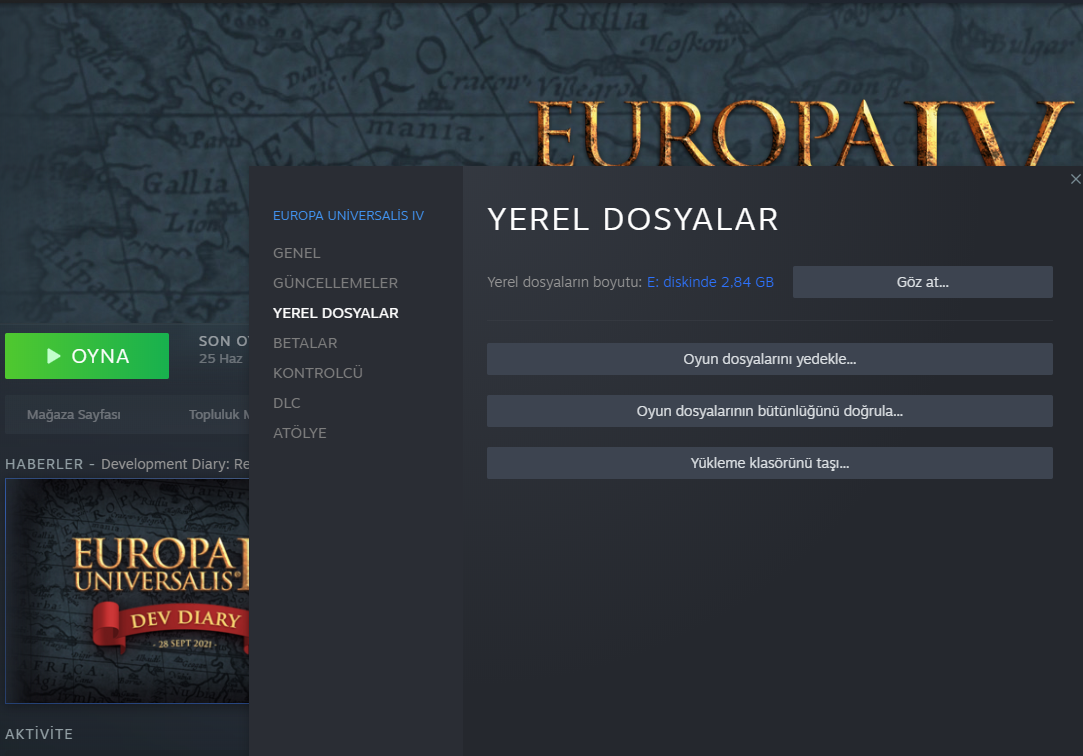Screen dimensions: 1083x756
Task: Click Yükleme klasörünü taşı button
Action: 769,463
